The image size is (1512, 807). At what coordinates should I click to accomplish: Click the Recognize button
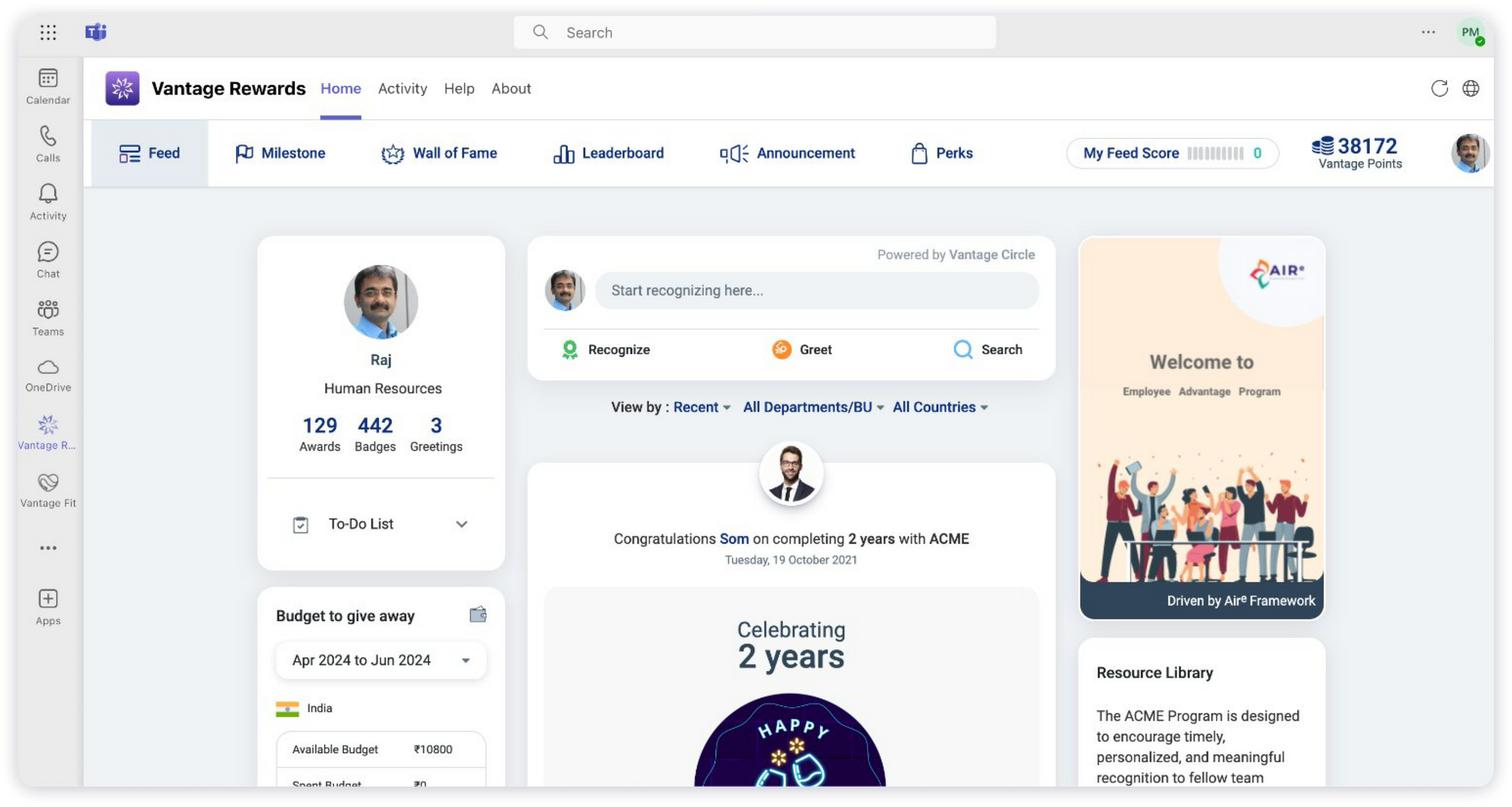(606, 349)
